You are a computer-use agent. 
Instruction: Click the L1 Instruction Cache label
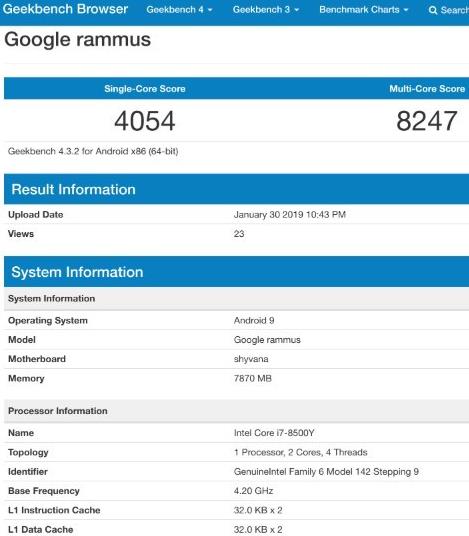(54, 510)
